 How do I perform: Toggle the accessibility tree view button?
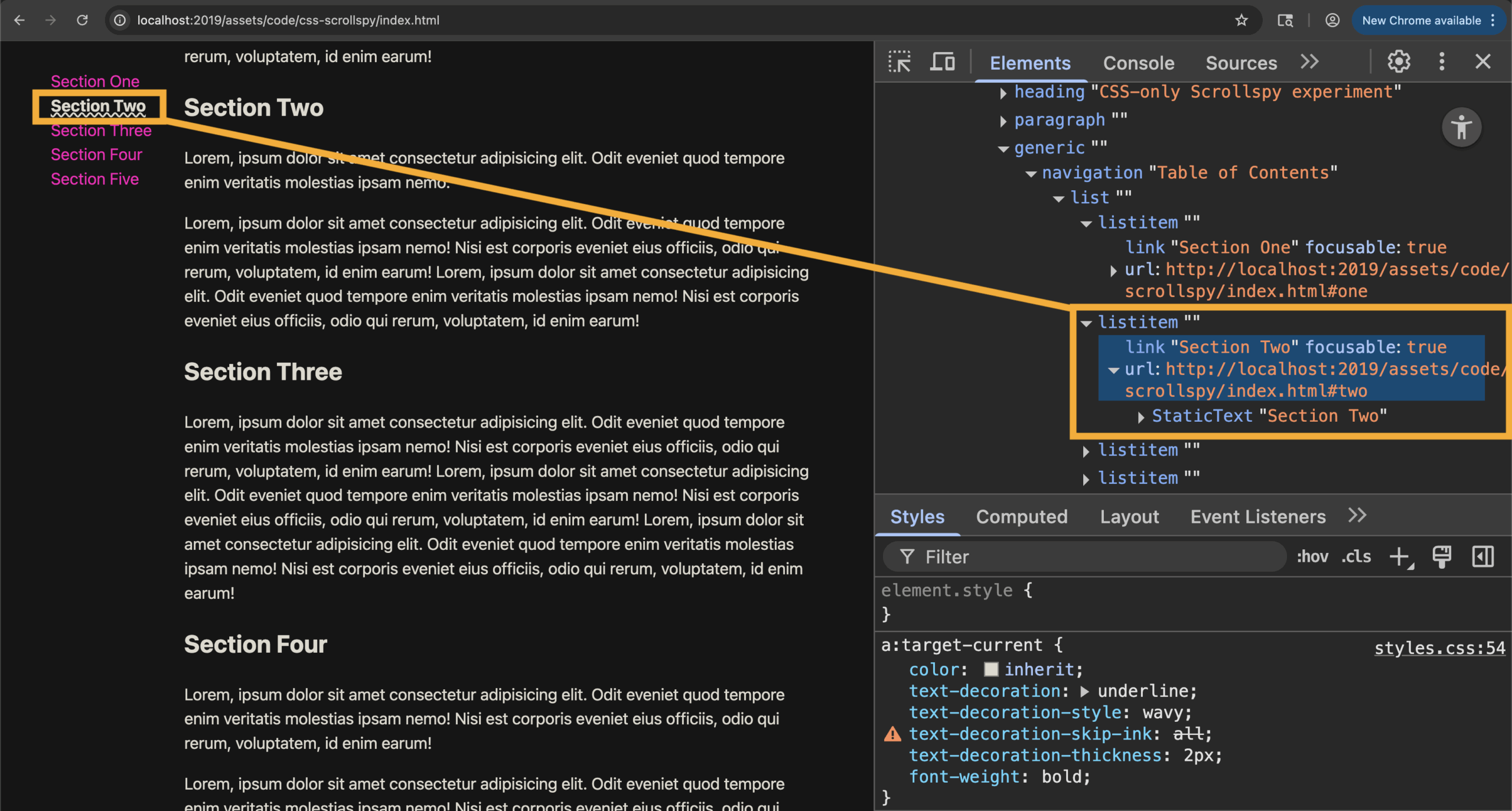(1462, 127)
